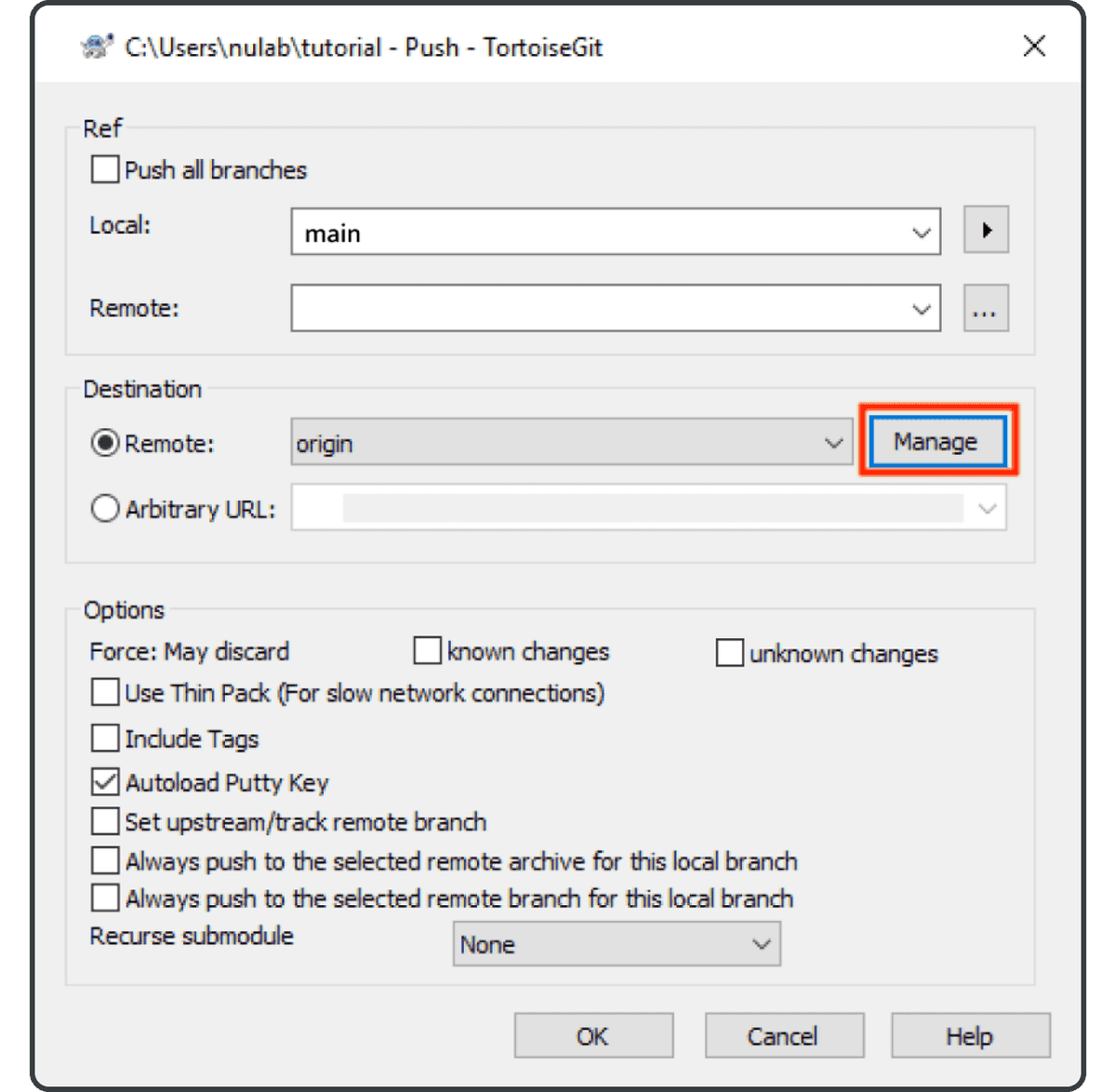
Task: Select the Arbitrary URL radio button
Action: [105, 509]
